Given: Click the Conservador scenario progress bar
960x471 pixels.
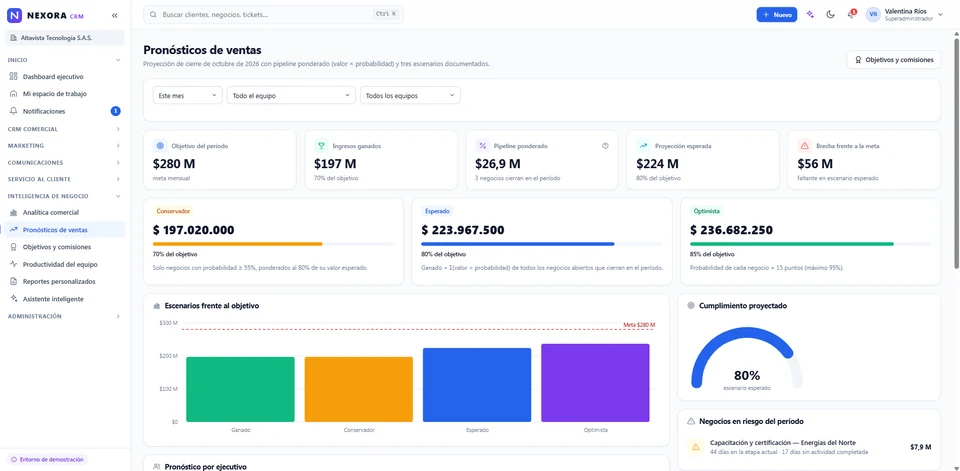Looking at the screenshot, I should (273, 244).
